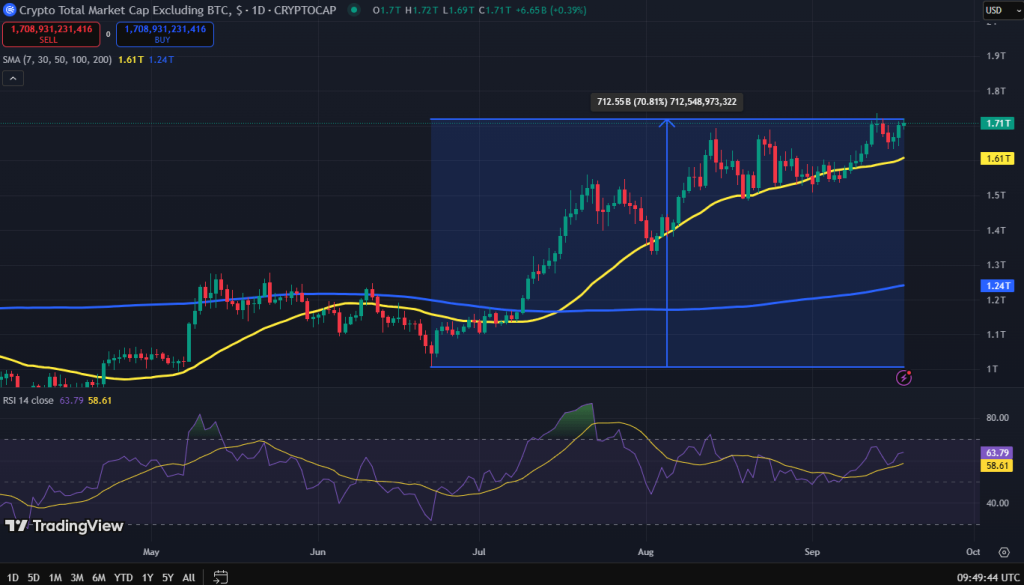Click the 712.55B (70.81%) measurement label

pos(667,102)
